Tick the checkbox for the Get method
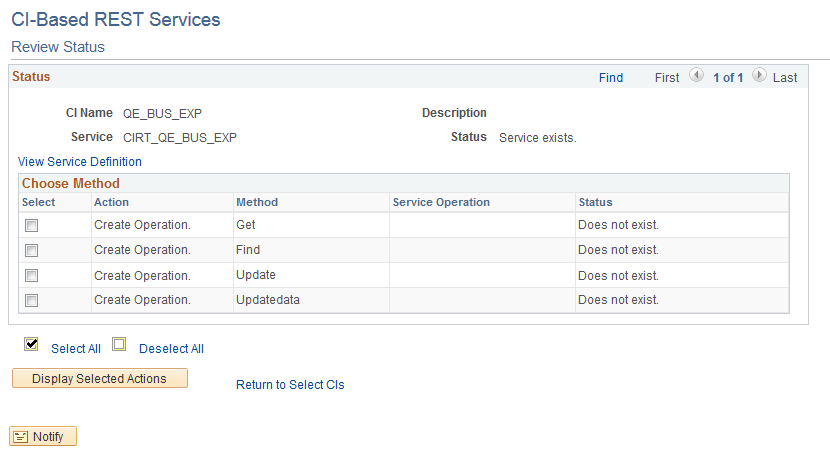Image resolution: width=830 pixels, height=461 pixels. (x=32, y=225)
